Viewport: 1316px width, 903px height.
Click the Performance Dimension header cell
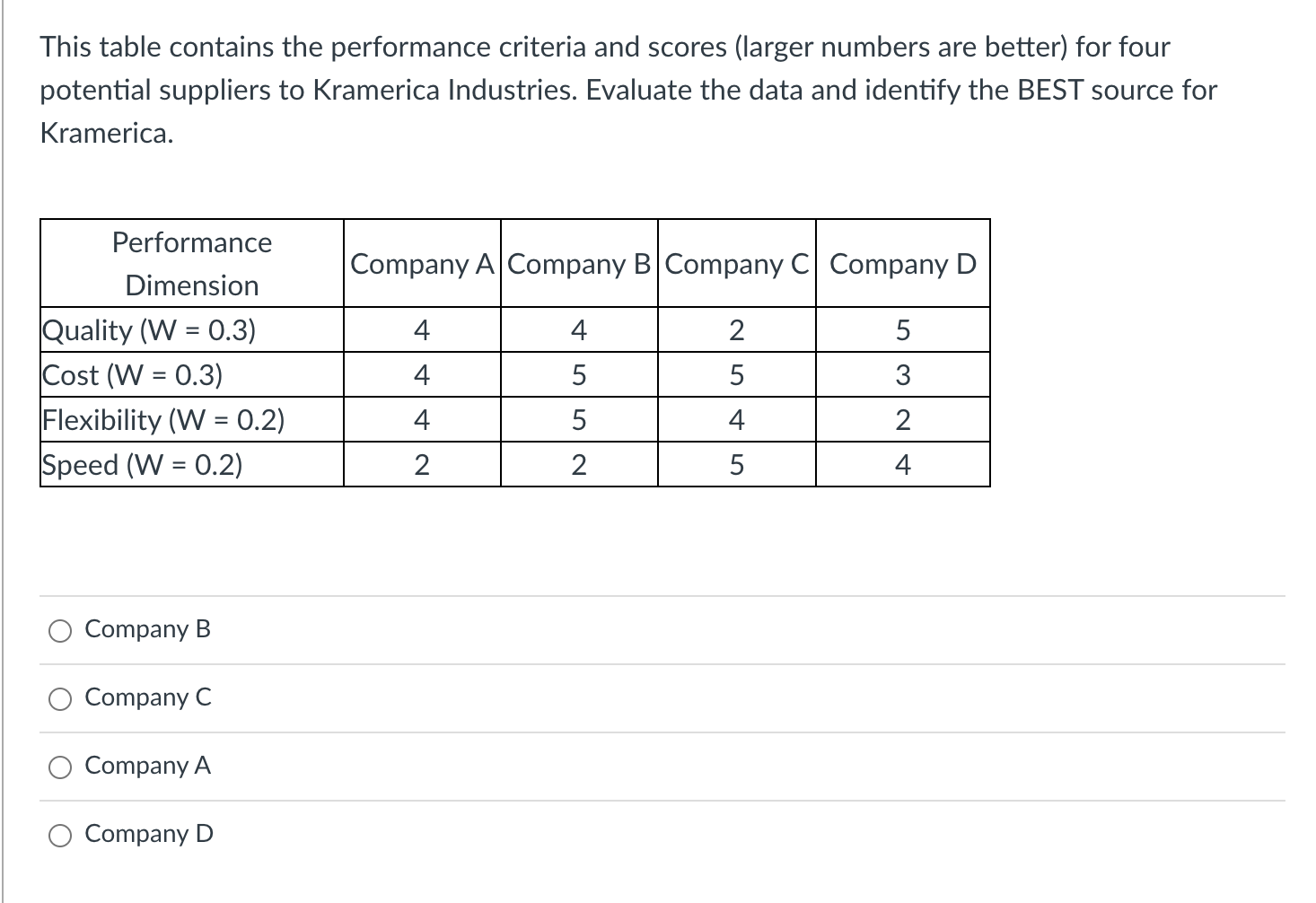[x=190, y=263]
